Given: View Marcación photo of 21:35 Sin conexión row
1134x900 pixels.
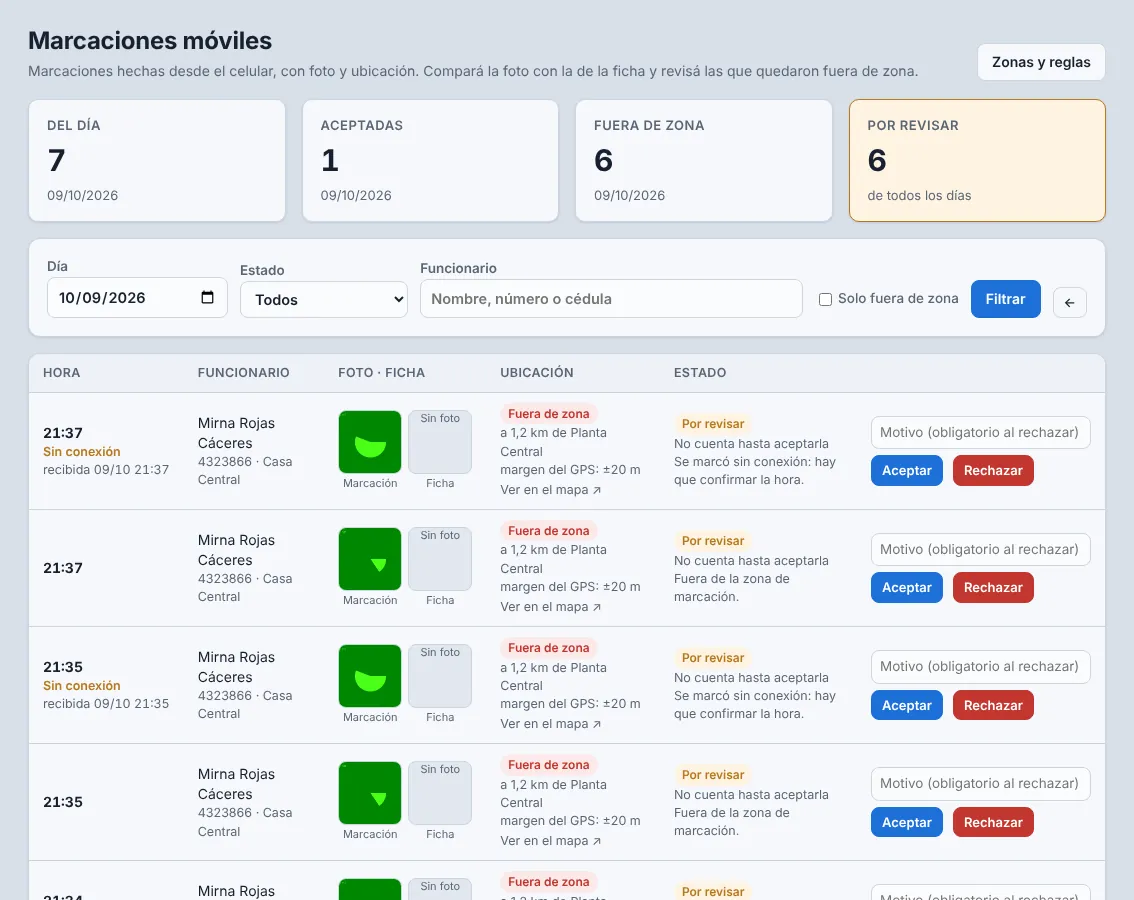Looking at the screenshot, I should tap(370, 676).
